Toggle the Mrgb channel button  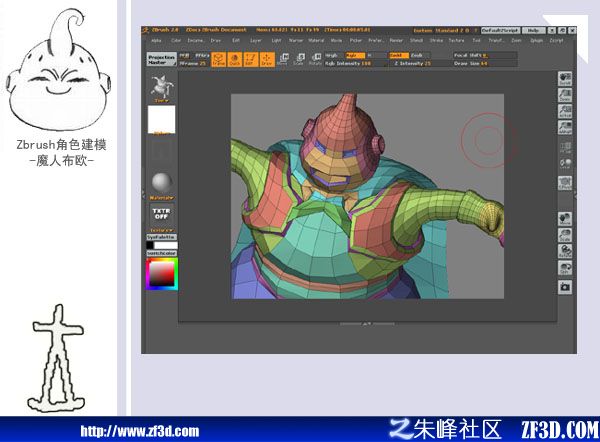334,55
